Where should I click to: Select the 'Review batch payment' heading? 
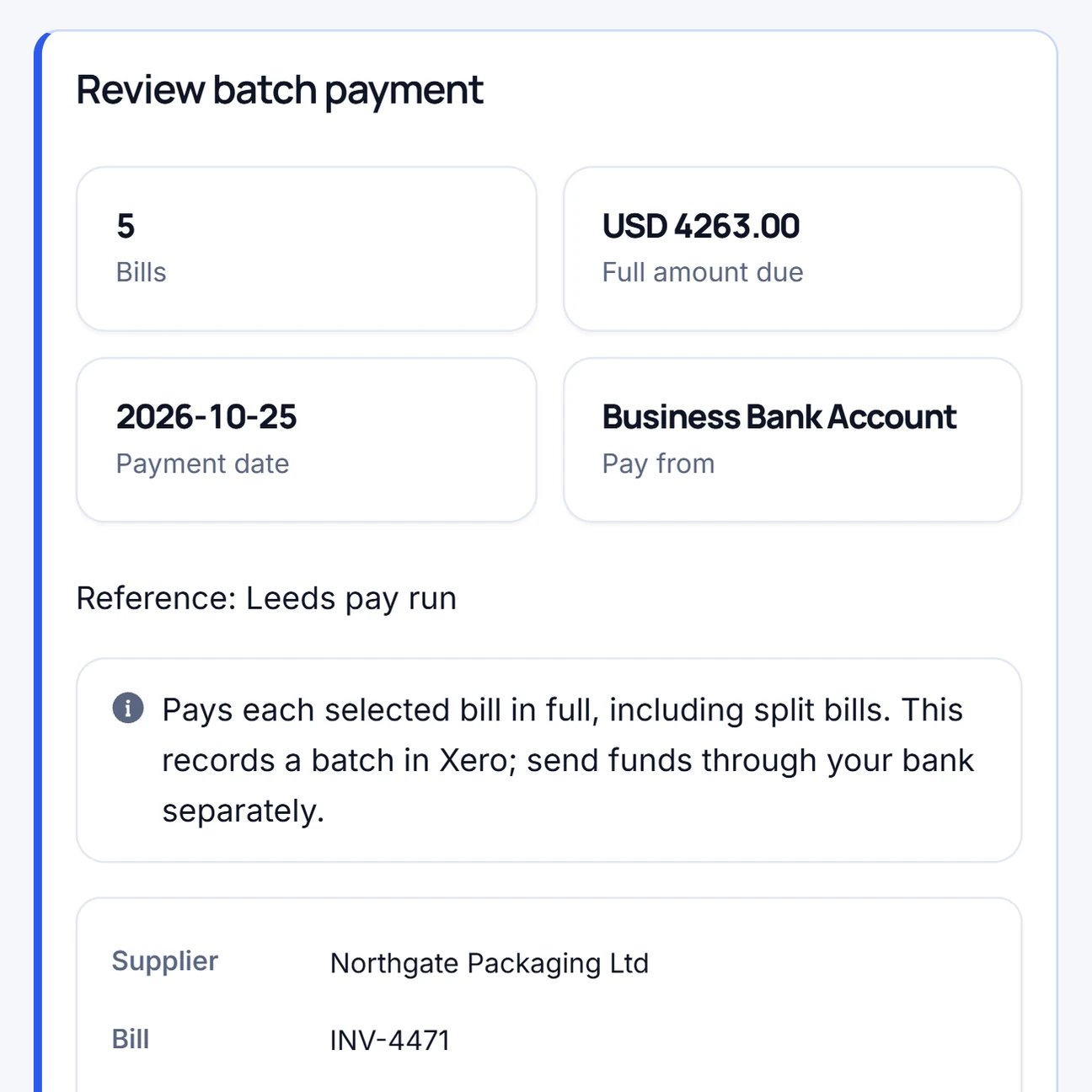(280, 90)
